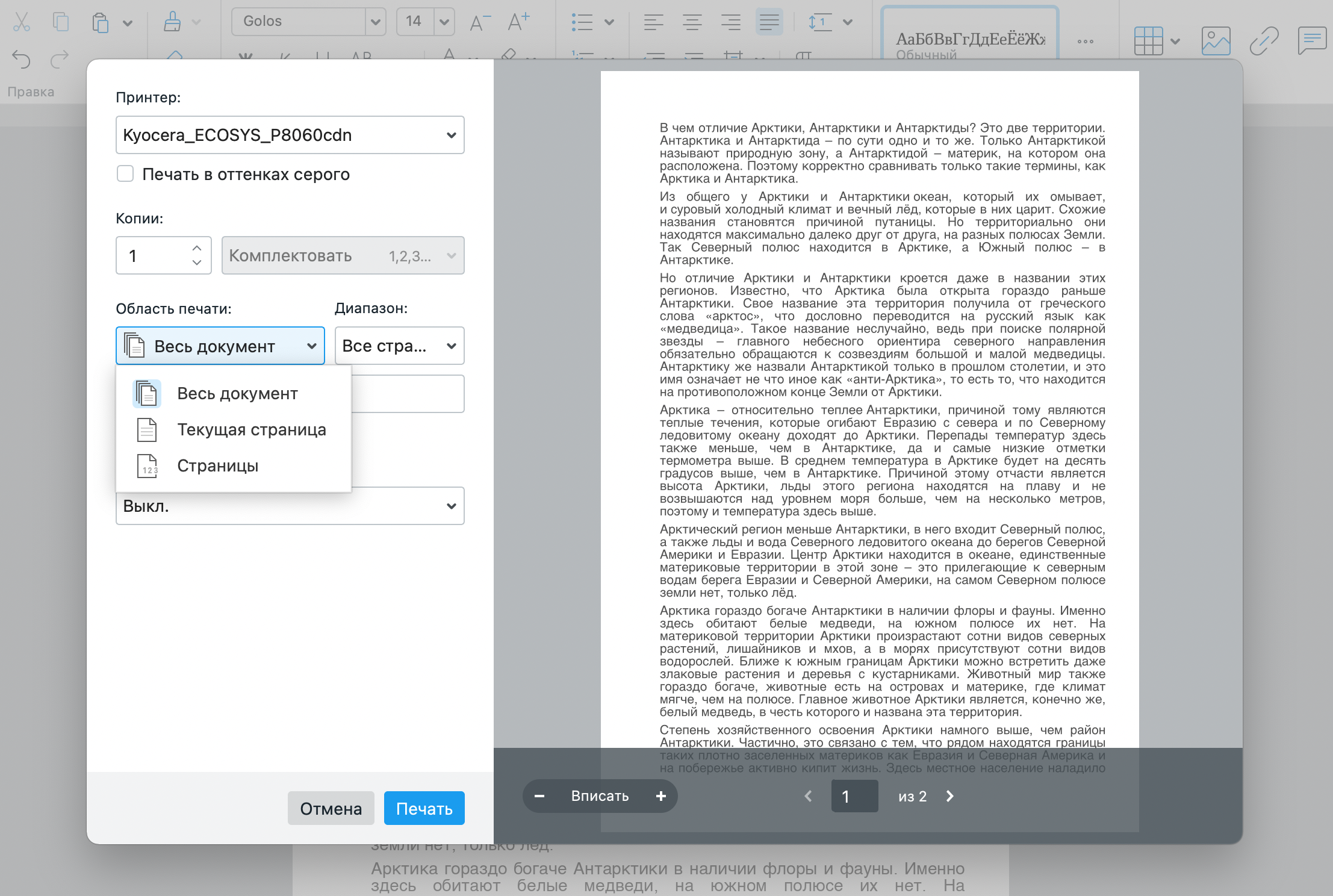Image resolution: width=1333 pixels, height=896 pixels.
Task: Zoom out preview with minus icon
Action: click(x=539, y=796)
